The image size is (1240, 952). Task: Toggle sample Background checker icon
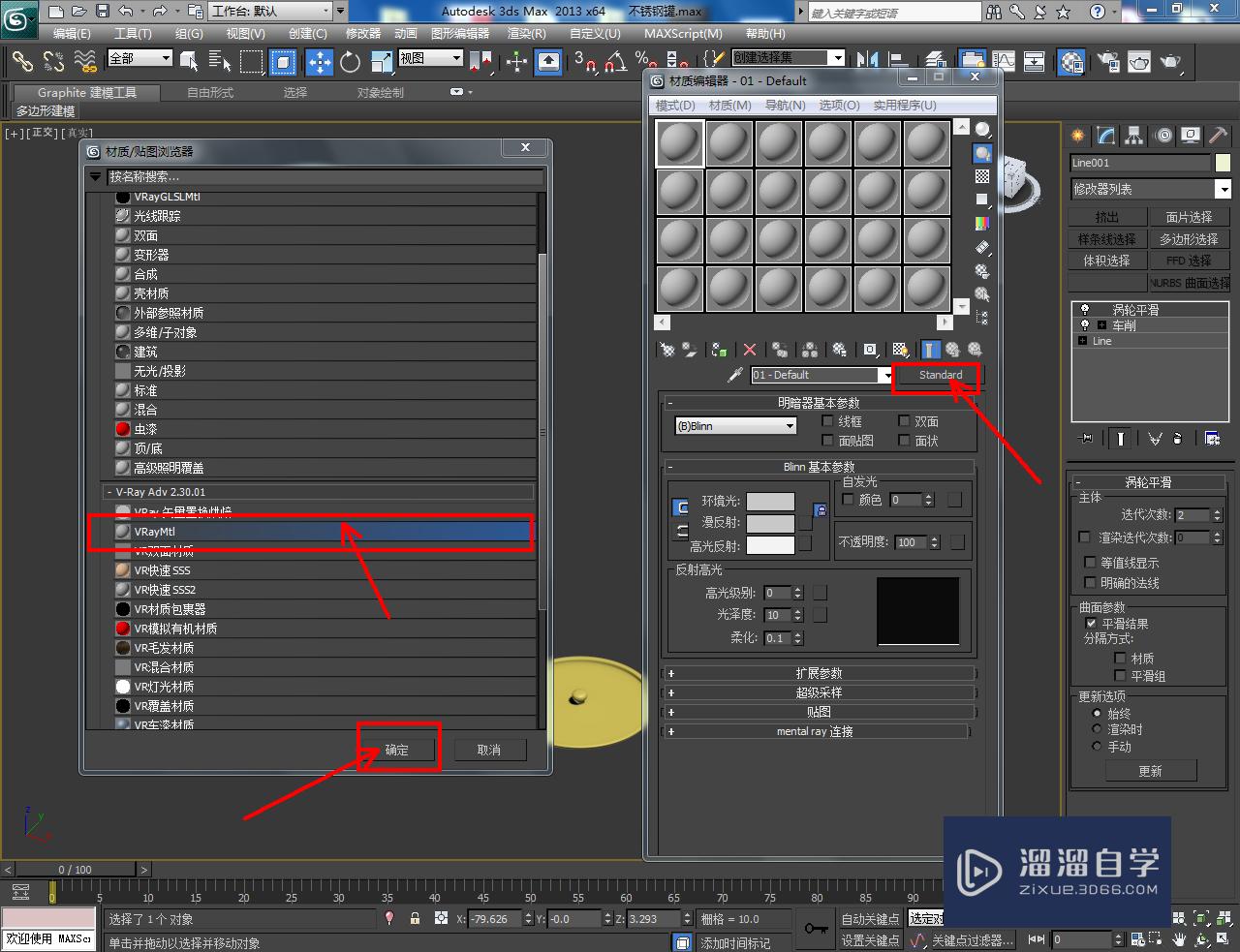coord(982,176)
